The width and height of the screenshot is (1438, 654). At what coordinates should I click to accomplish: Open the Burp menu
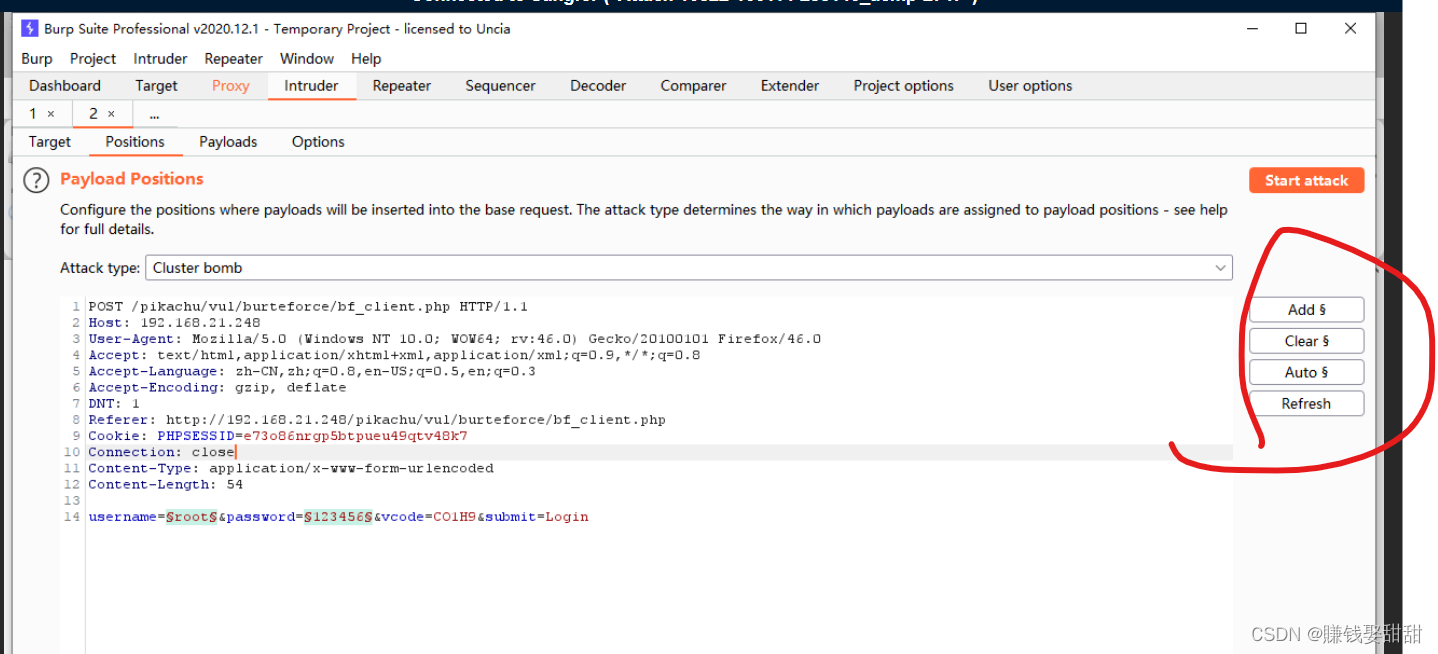pos(37,59)
